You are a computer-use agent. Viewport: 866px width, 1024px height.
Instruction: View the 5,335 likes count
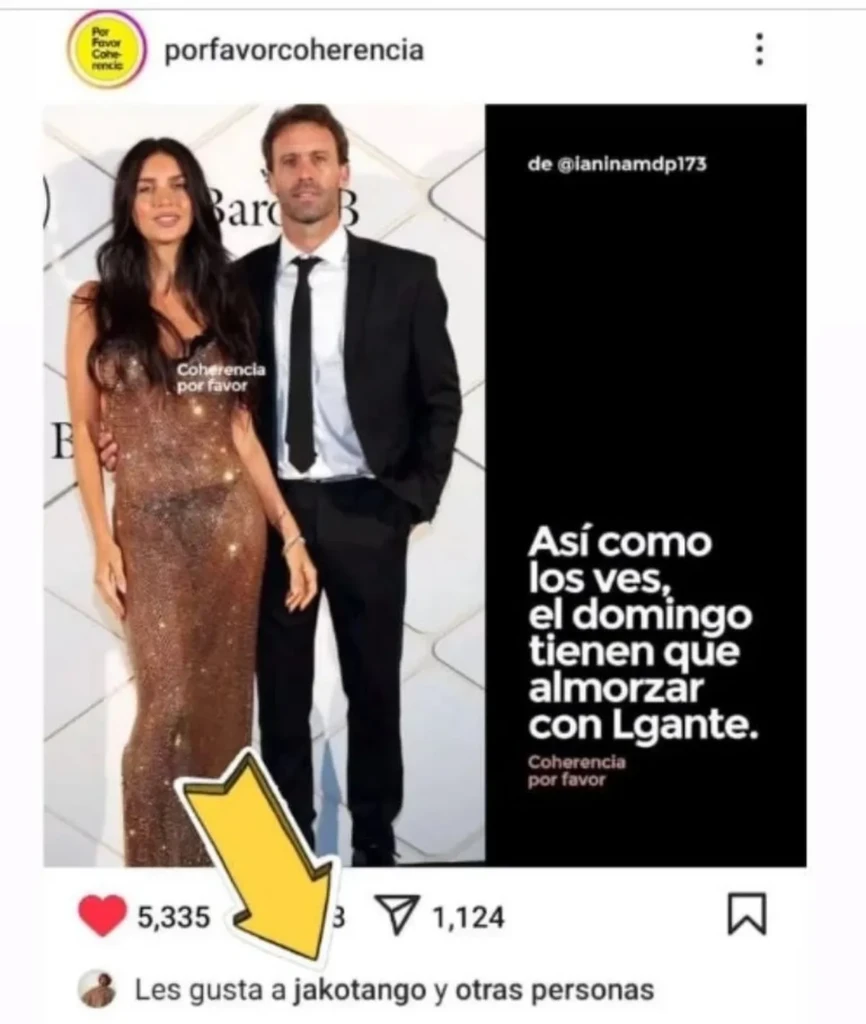(x=174, y=917)
